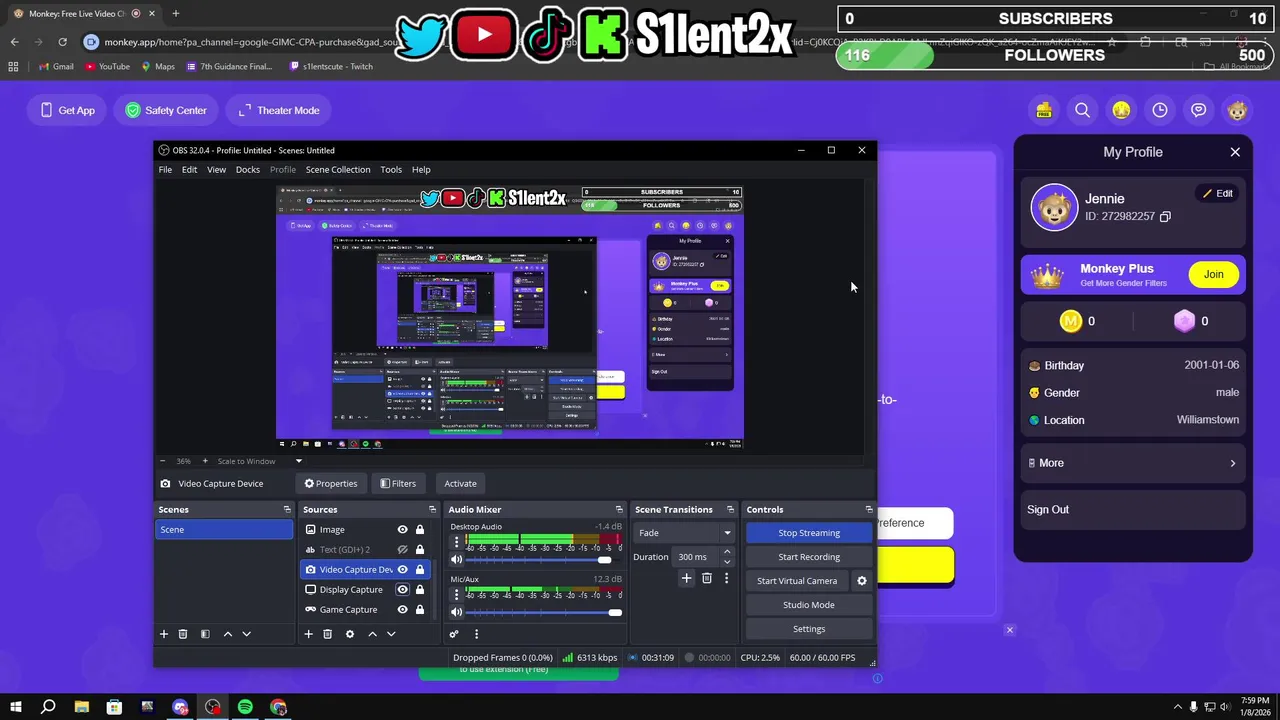Mute Desktop Audio speaker icon

[x=456, y=560]
